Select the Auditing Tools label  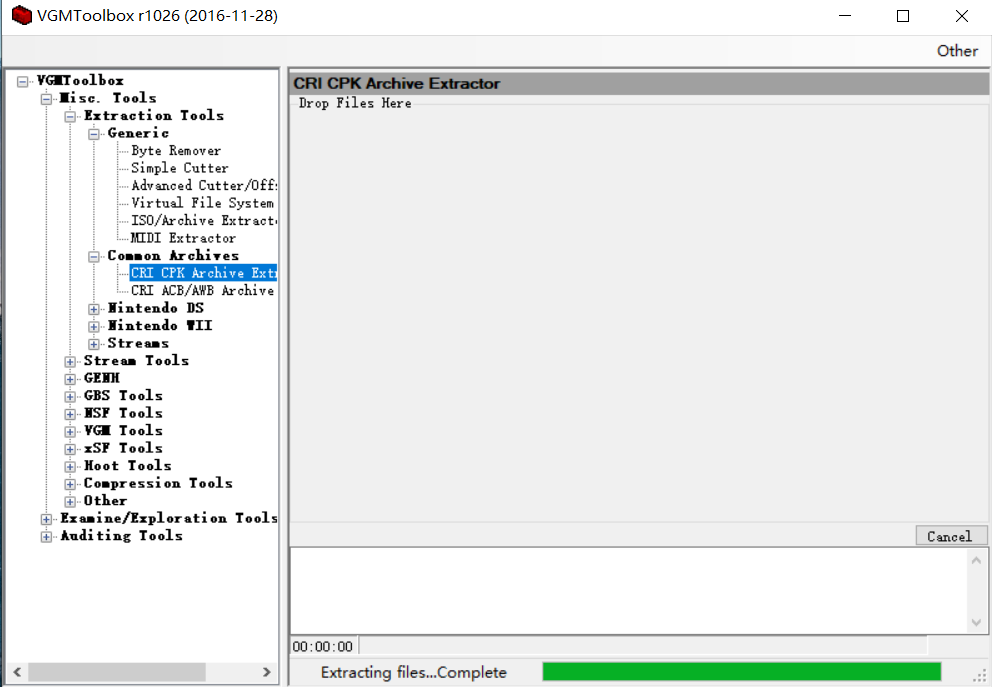point(121,536)
